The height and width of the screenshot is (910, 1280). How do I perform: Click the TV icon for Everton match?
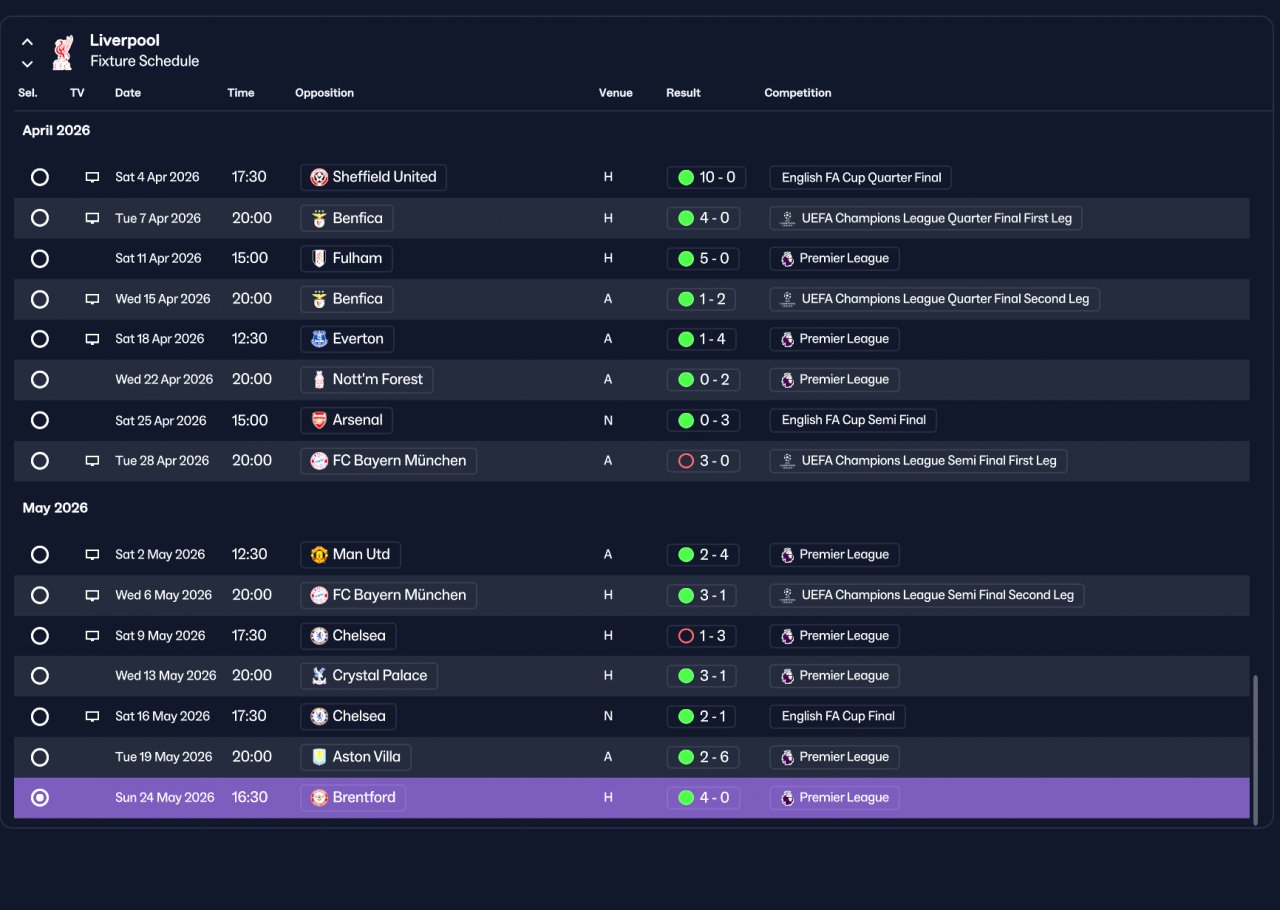tap(92, 339)
